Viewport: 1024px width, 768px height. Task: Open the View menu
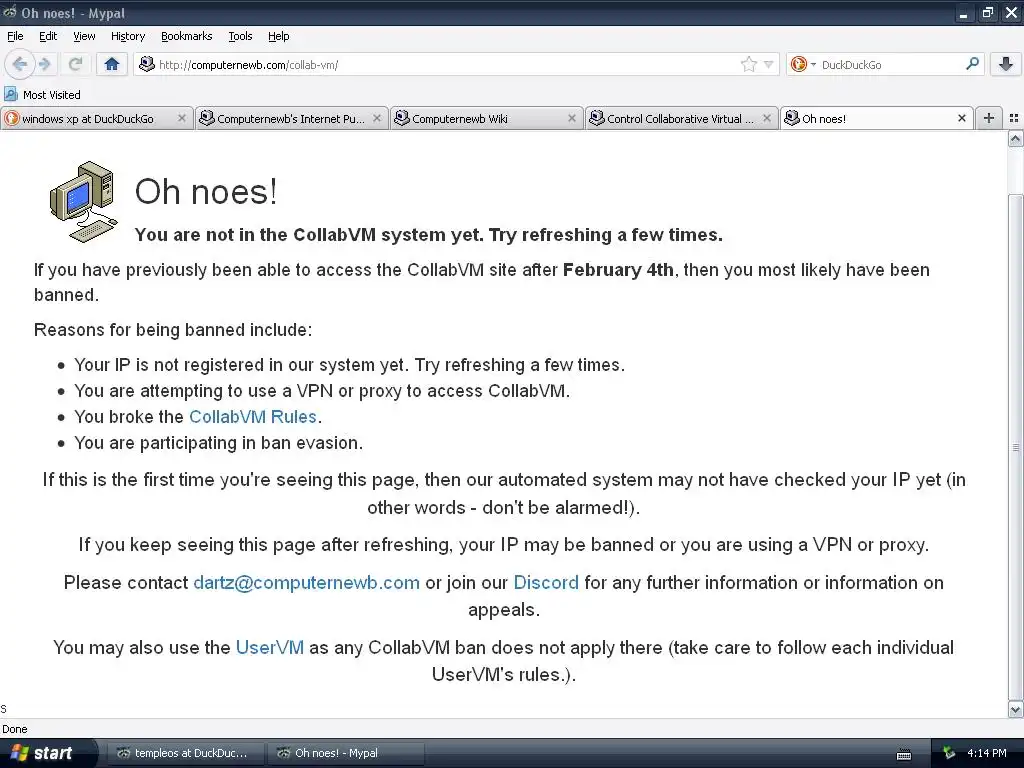(x=84, y=36)
